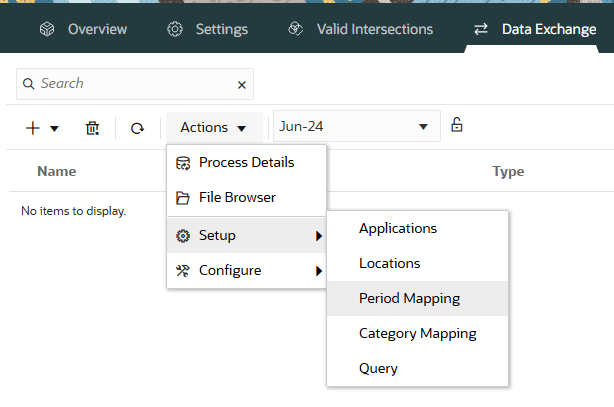Select Process Details from Actions menu
614x407 pixels.
click(x=246, y=163)
